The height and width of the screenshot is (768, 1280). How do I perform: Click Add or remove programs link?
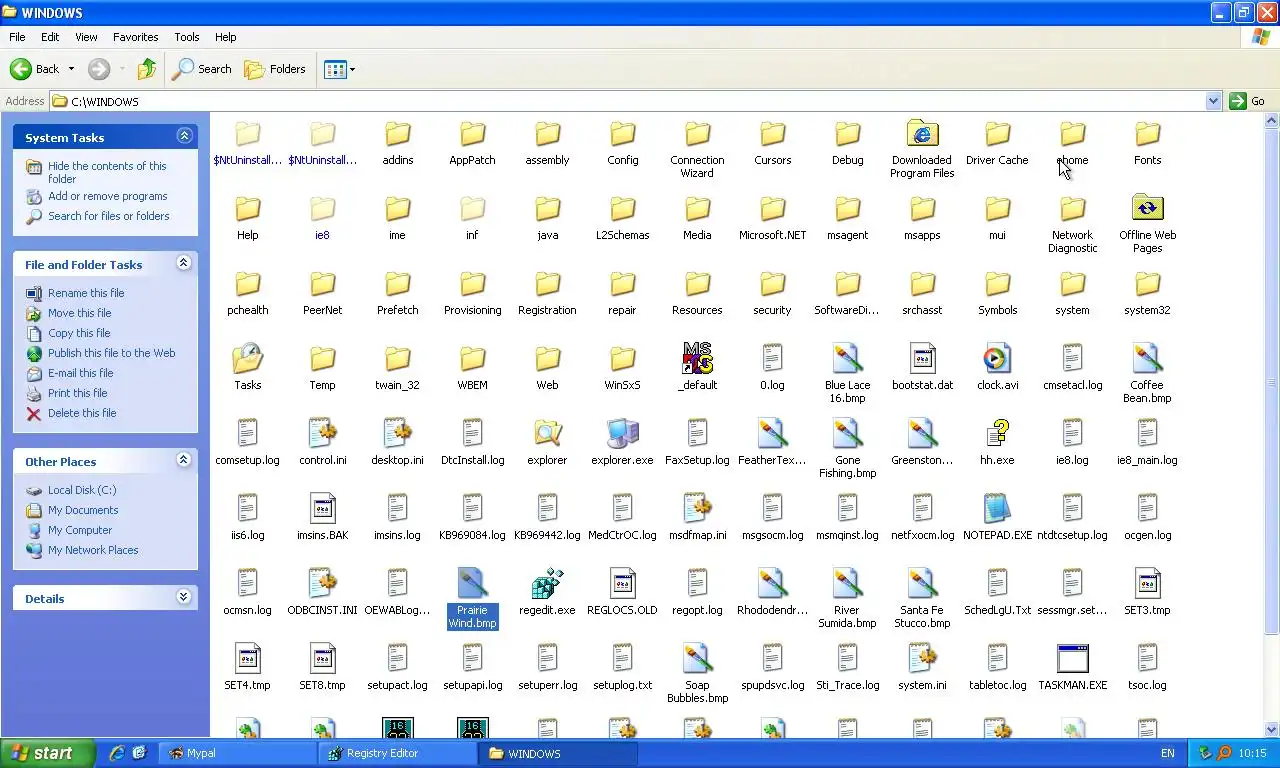pos(107,196)
